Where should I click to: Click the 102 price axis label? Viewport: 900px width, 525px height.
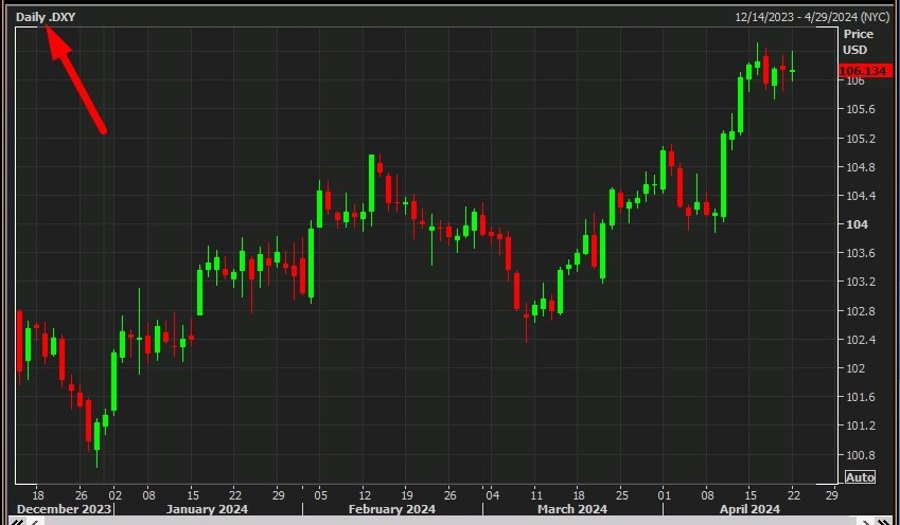pos(855,368)
